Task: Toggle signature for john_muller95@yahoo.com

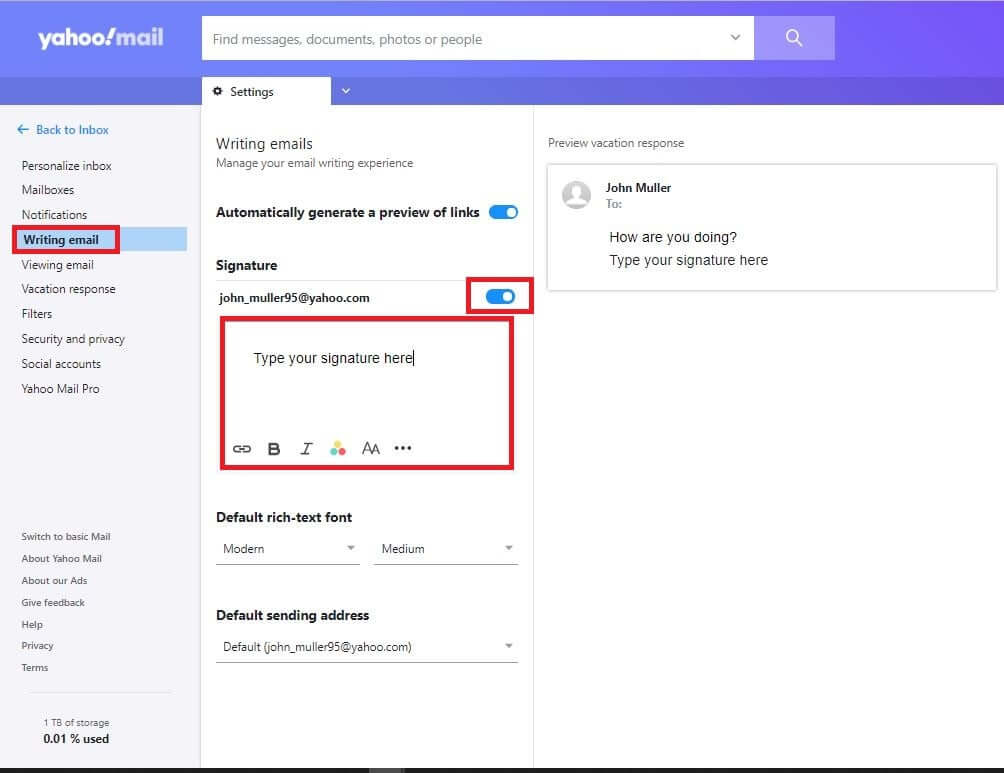Action: 500,297
